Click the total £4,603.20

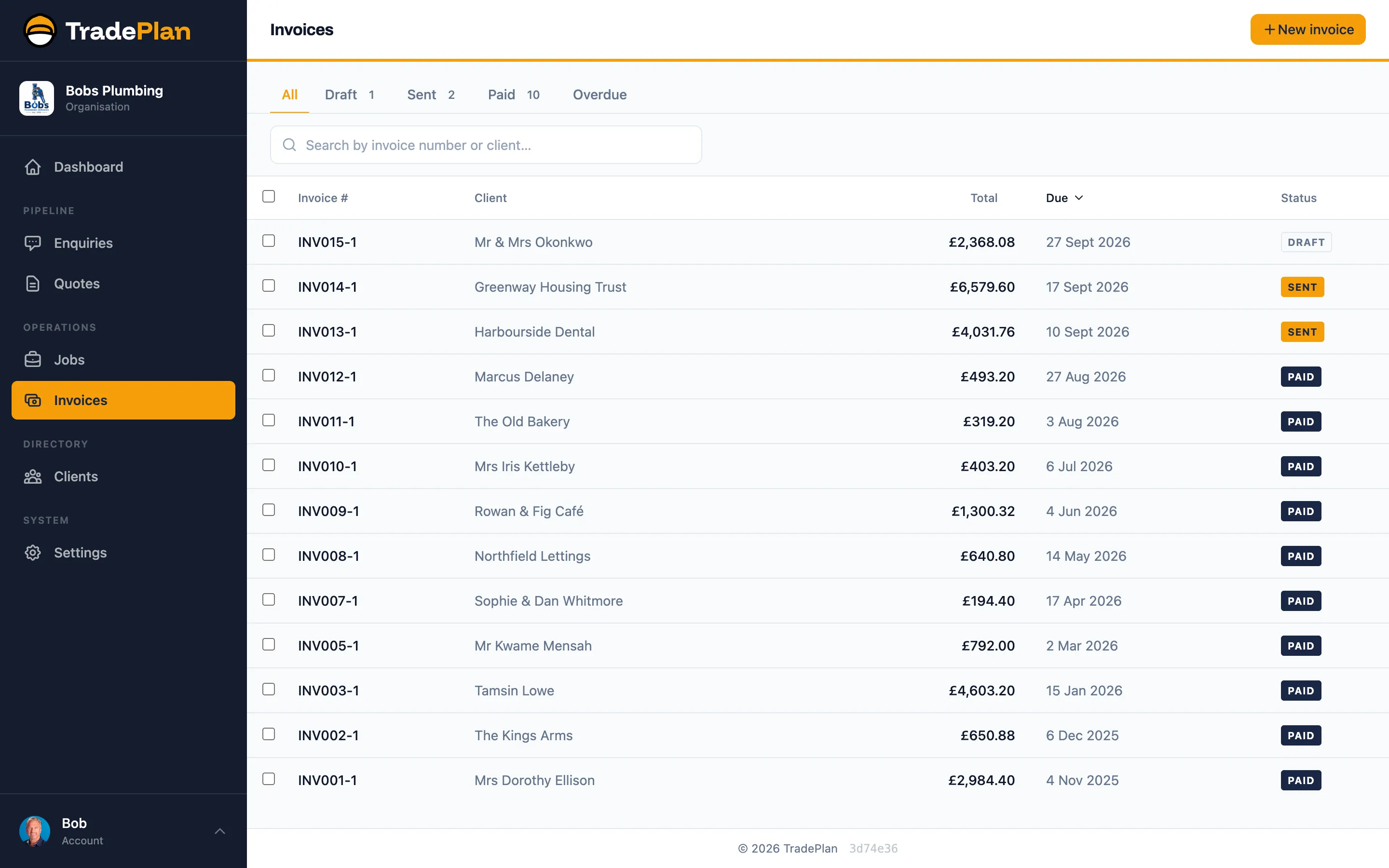[981, 691]
